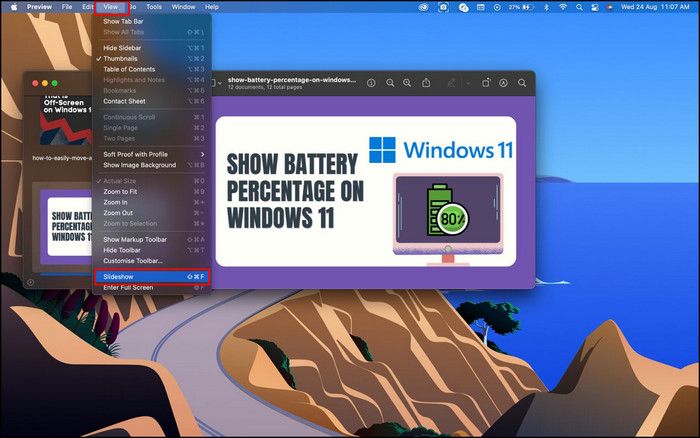Viewport: 700px width, 438px height.
Task: Open the Apple menu
Action: point(14,7)
